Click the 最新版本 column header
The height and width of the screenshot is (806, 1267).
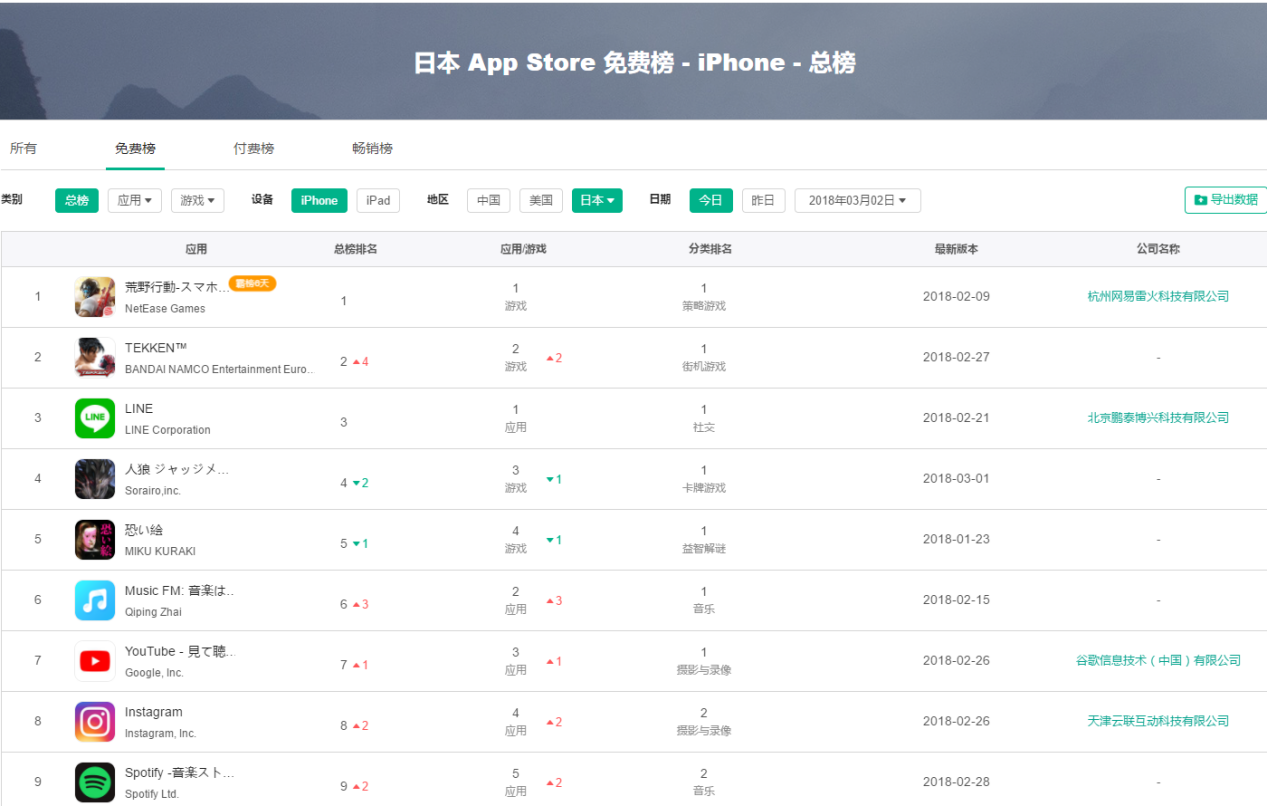(x=956, y=249)
